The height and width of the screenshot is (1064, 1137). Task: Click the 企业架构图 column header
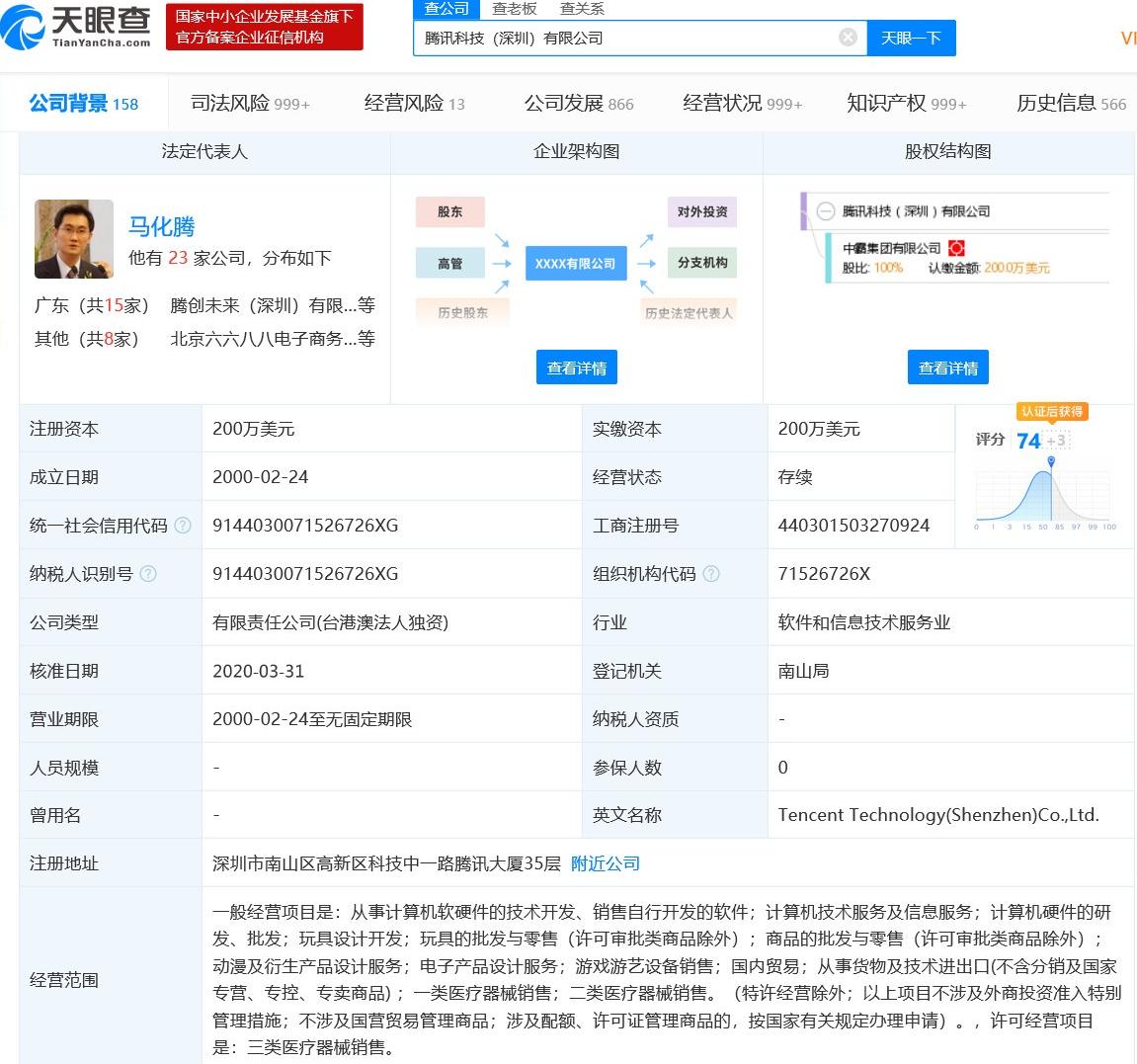[x=577, y=151]
